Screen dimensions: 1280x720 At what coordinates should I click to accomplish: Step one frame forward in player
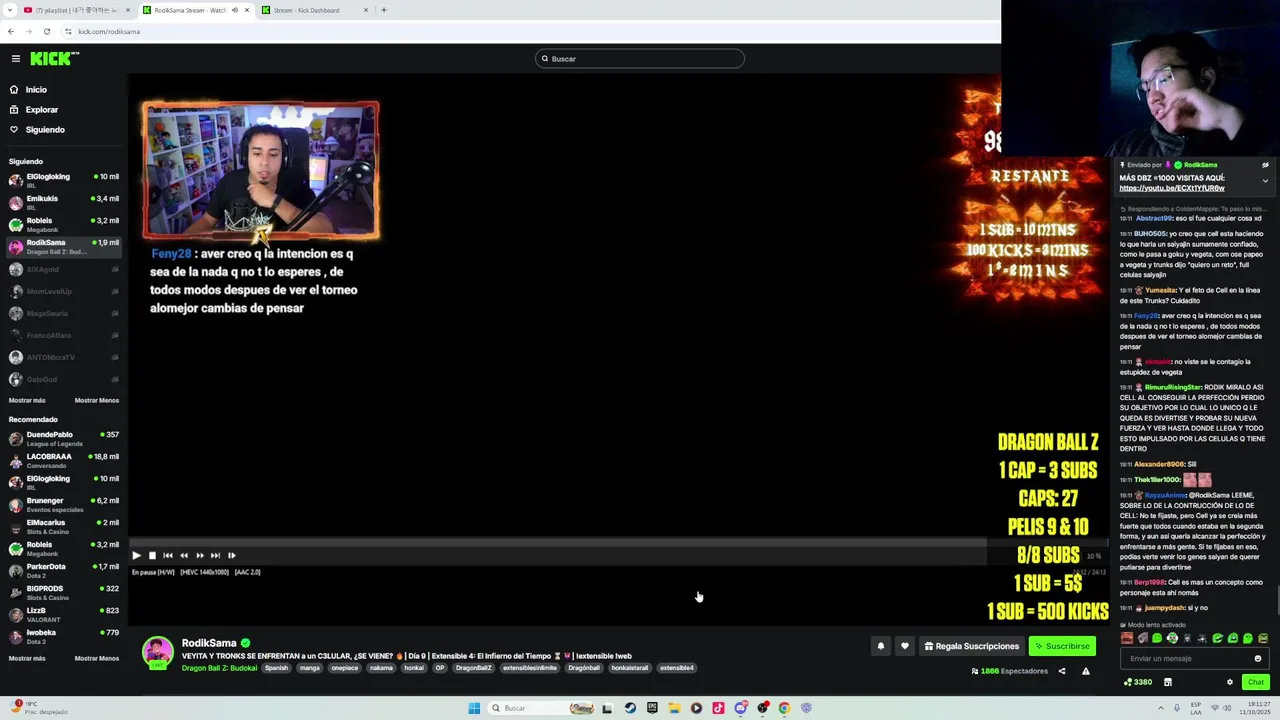coord(231,555)
